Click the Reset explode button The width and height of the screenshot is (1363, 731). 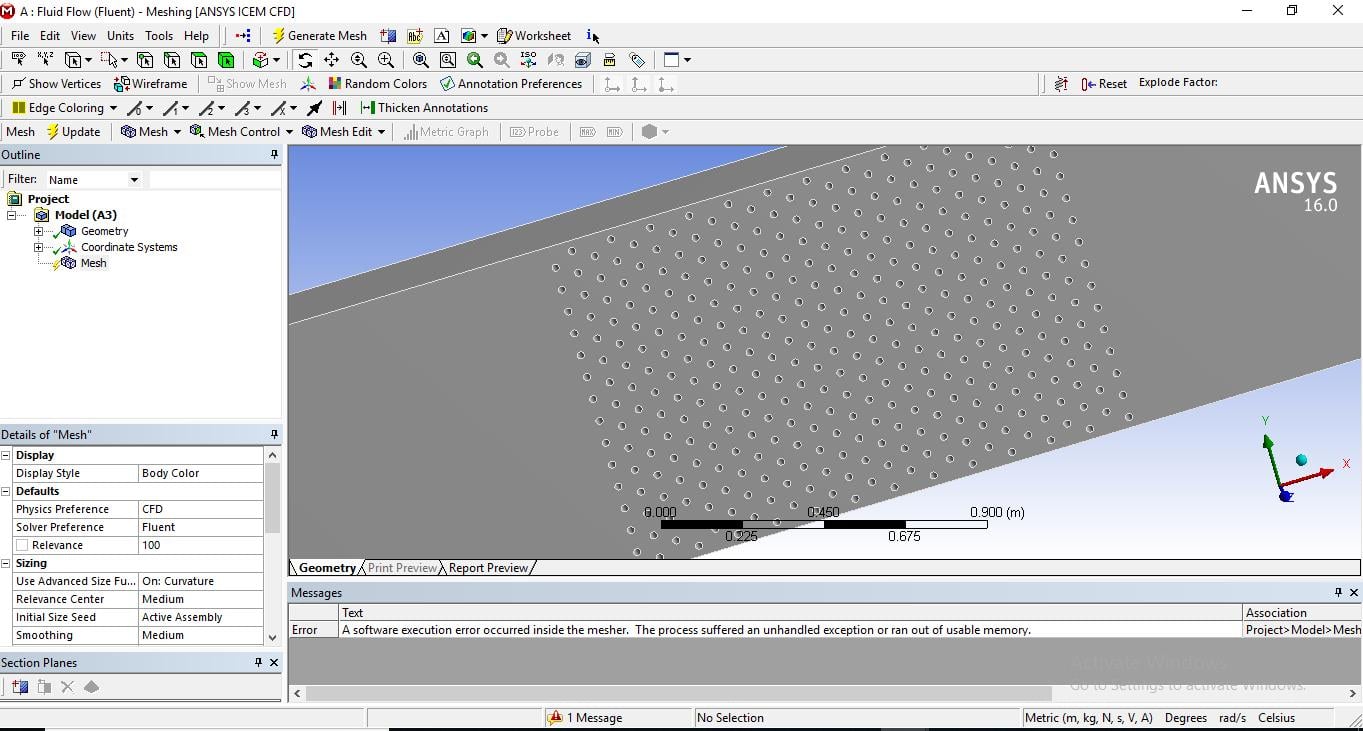coord(1104,84)
